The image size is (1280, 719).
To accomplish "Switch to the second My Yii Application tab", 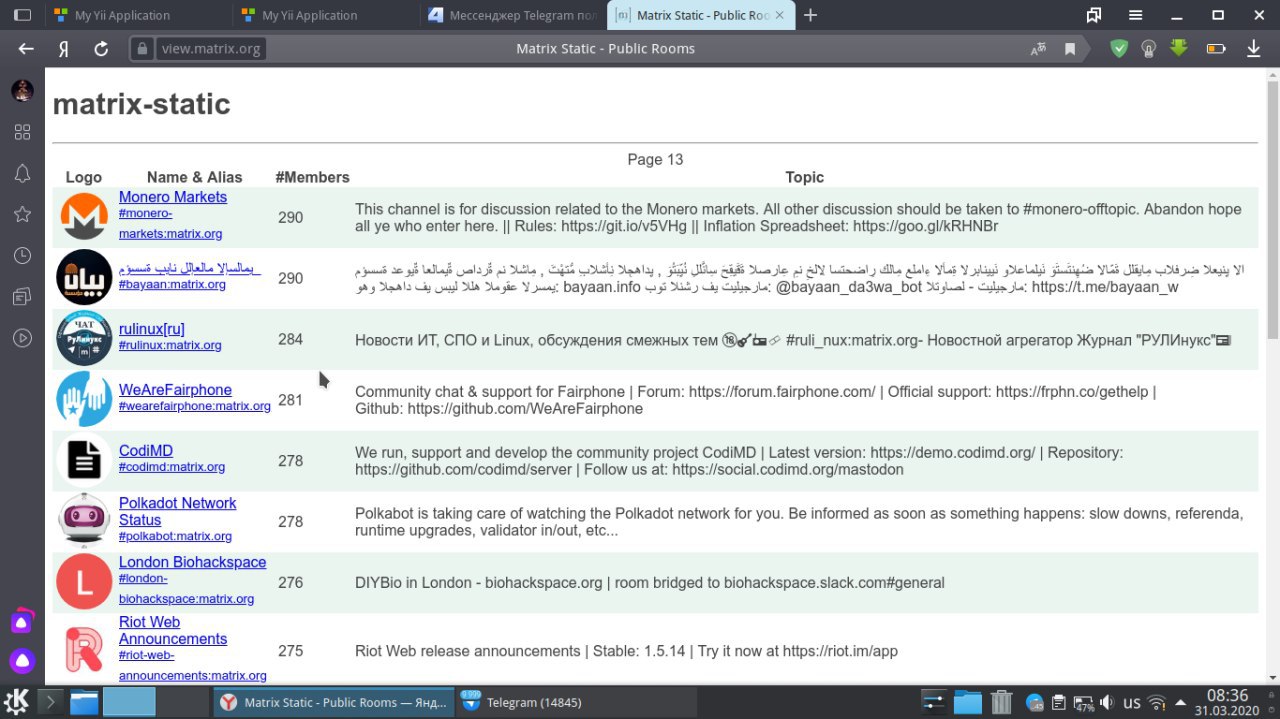I will (x=324, y=15).
